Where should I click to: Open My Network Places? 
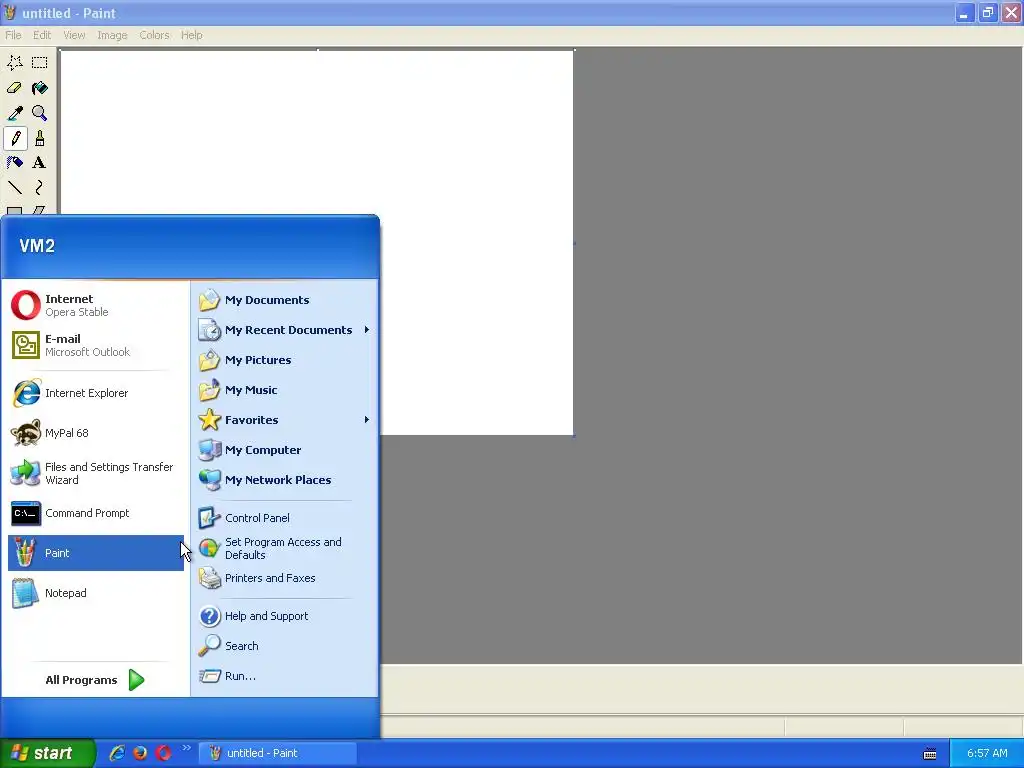coord(285,480)
